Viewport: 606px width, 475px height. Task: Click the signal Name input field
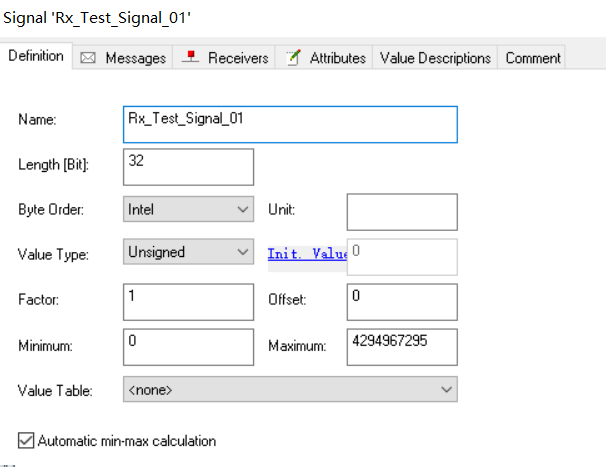click(x=289, y=124)
